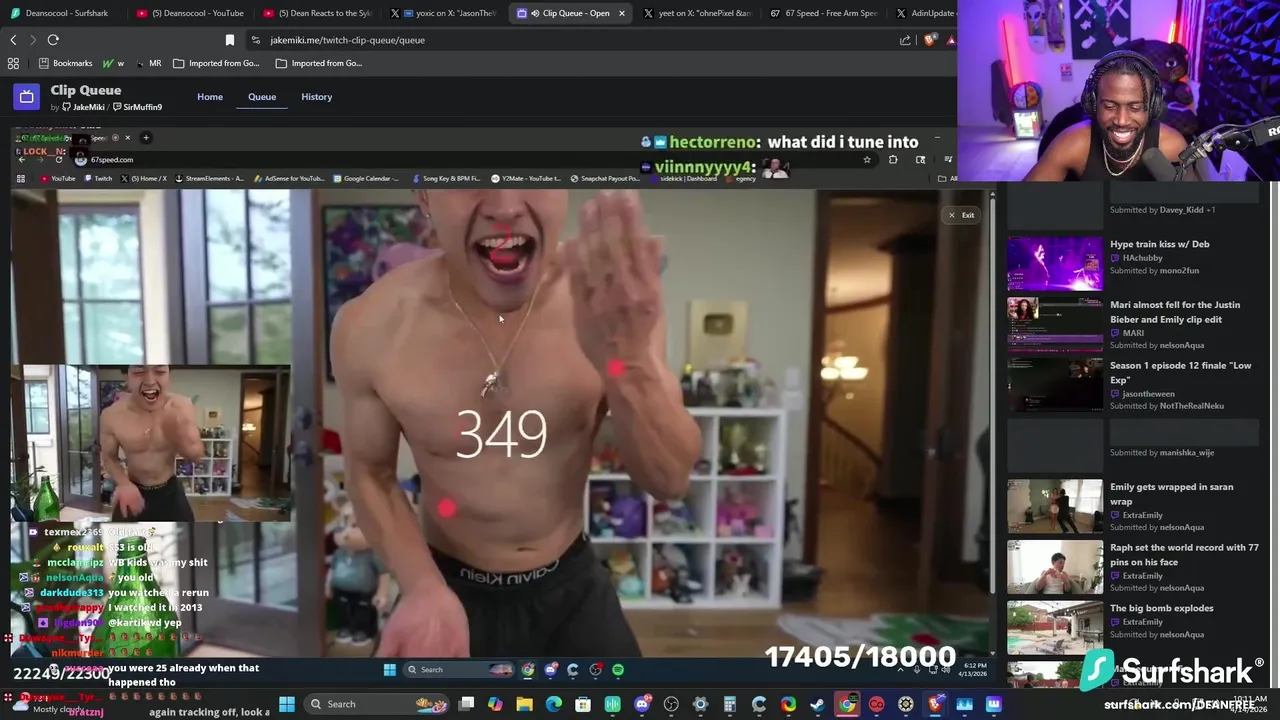The image size is (1280, 720).
Task: Click the taskbar Search box
Action: pos(375,704)
